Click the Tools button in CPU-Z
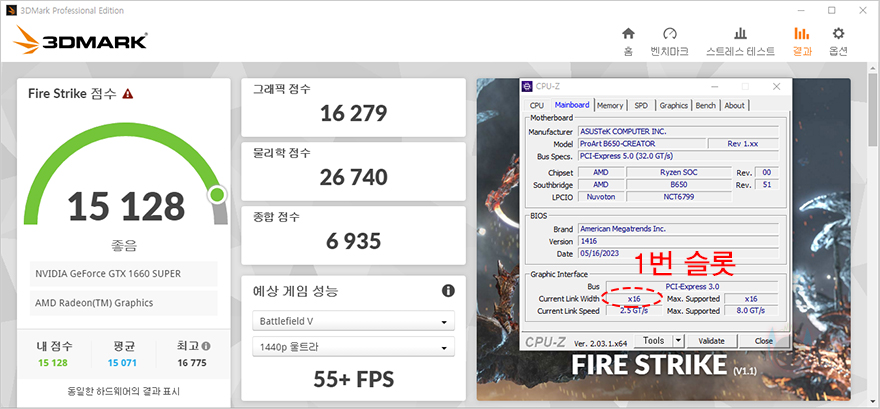The height and width of the screenshot is (409, 880). [x=653, y=341]
